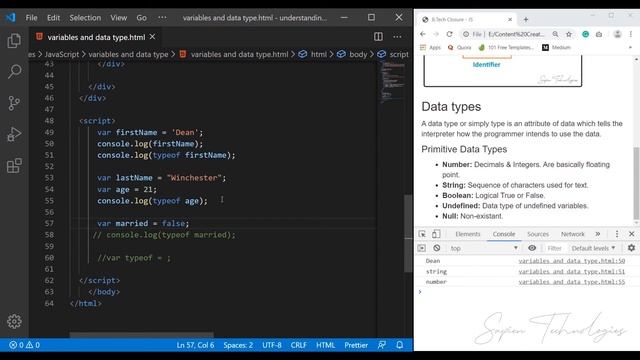Image resolution: width=640 pixels, height=360 pixels.
Task: Change language mode via HTML status entry
Action: pyautogui.click(x=325, y=345)
